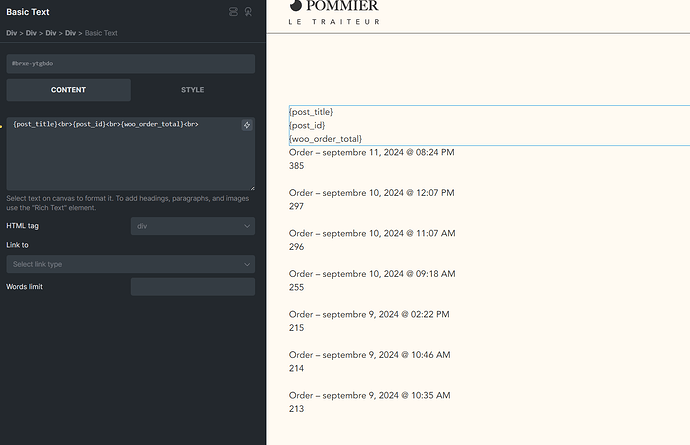Click order septembre 9, 2024 @ 10:35 AM
Screen dimensions: 690x445
tap(370, 395)
